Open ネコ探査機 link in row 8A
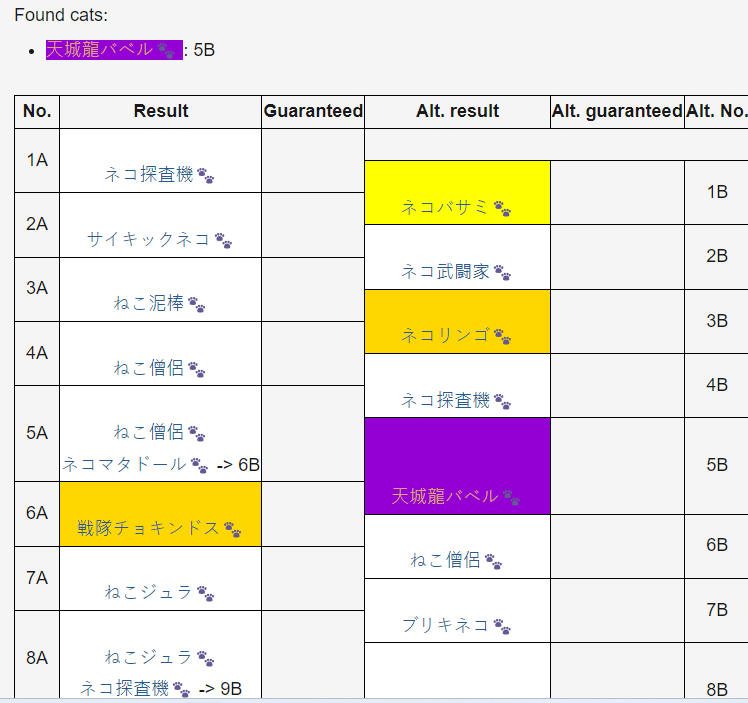The image size is (748, 703). point(125,689)
